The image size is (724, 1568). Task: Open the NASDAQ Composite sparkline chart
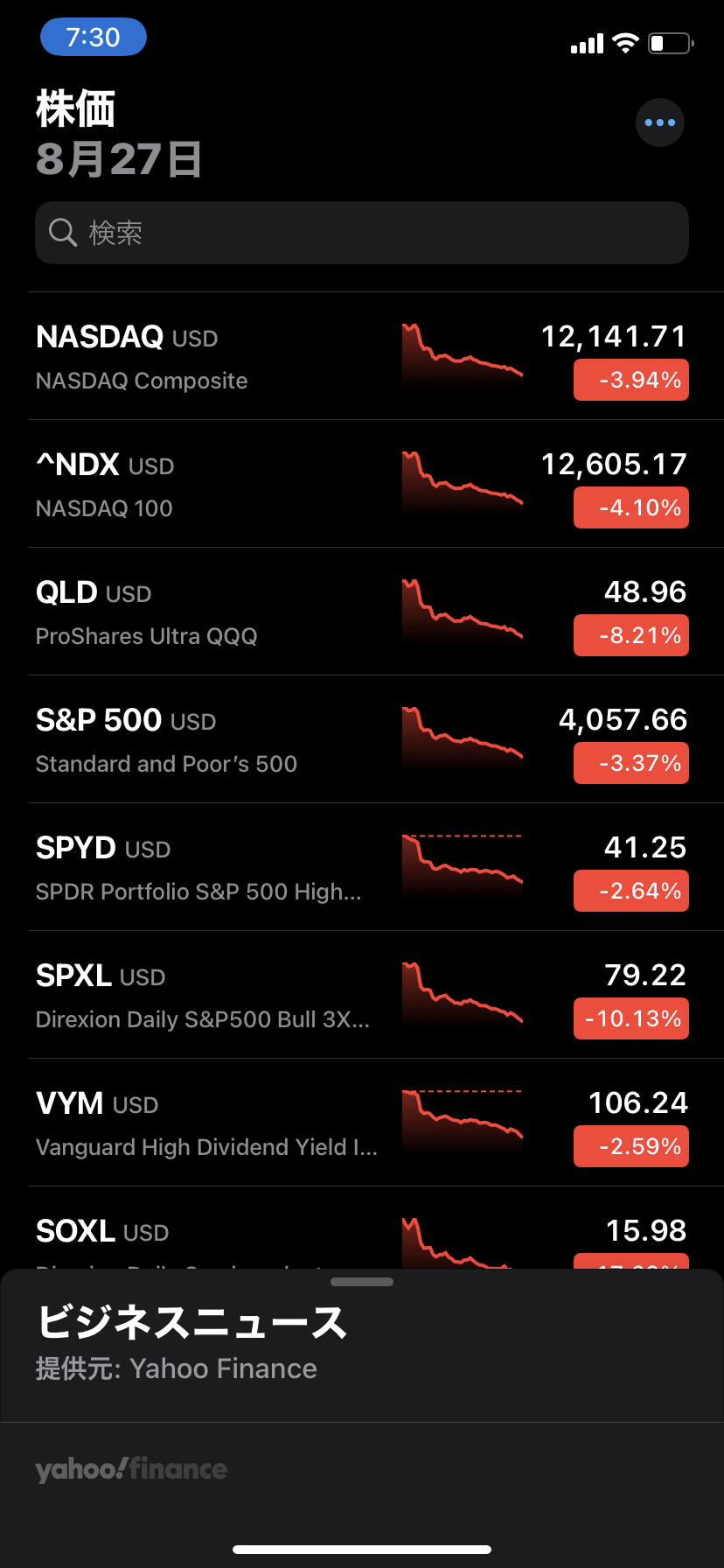click(462, 355)
